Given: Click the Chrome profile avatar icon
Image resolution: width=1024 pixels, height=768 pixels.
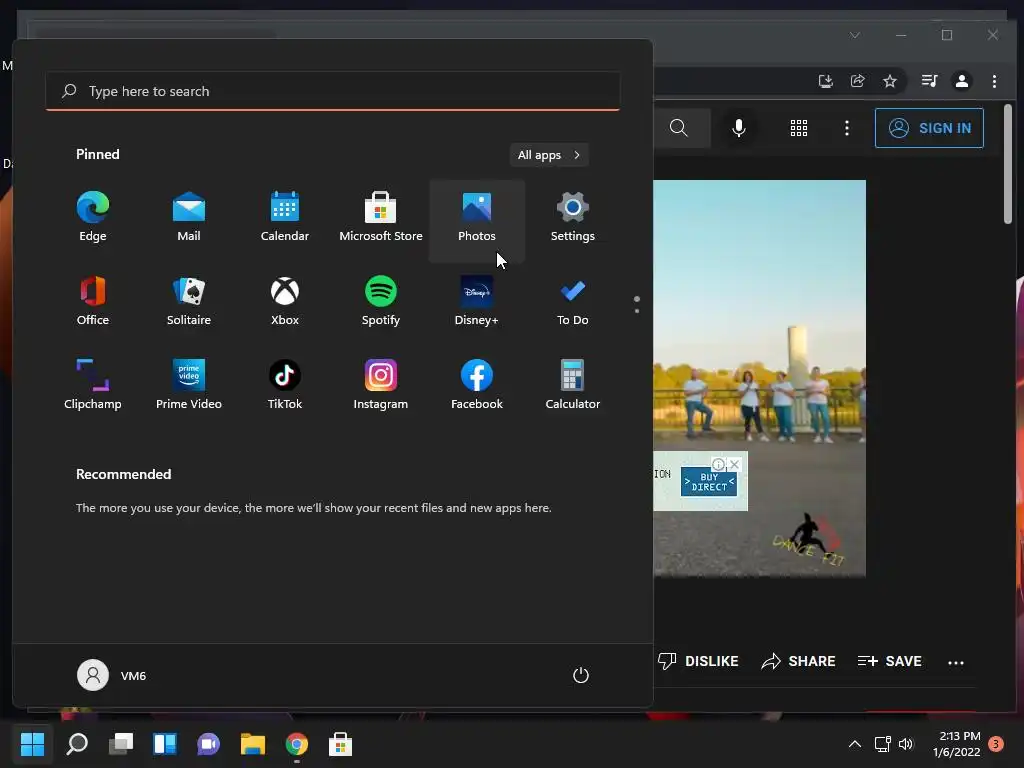Looking at the screenshot, I should [962, 81].
